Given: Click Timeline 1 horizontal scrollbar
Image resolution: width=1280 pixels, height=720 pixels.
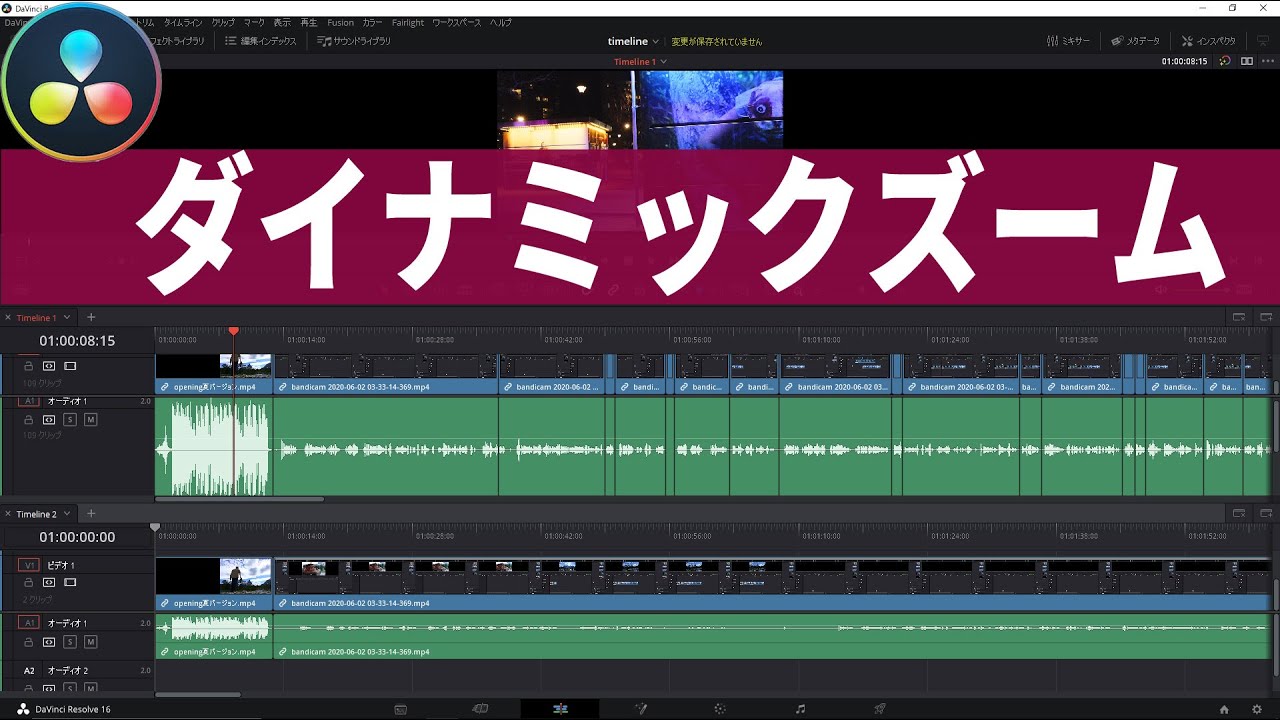Looking at the screenshot, I should 240,499.
